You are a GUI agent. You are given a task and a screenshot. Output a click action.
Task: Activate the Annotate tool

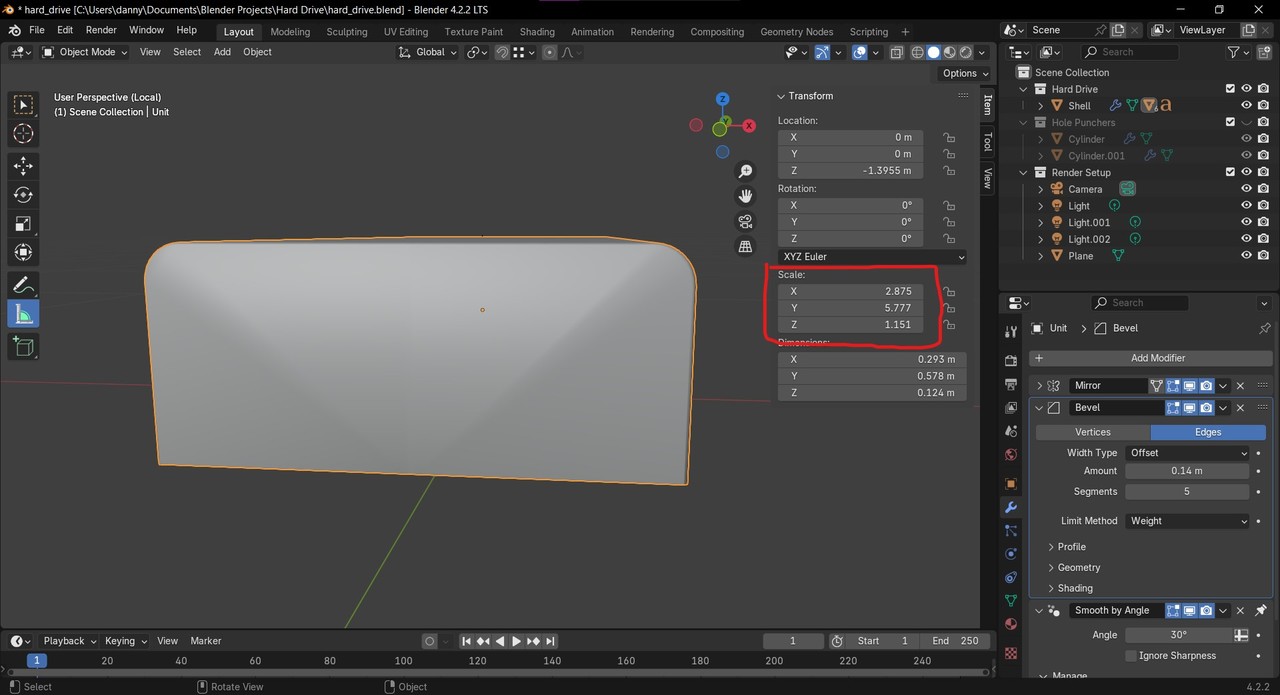pyautogui.click(x=23, y=285)
